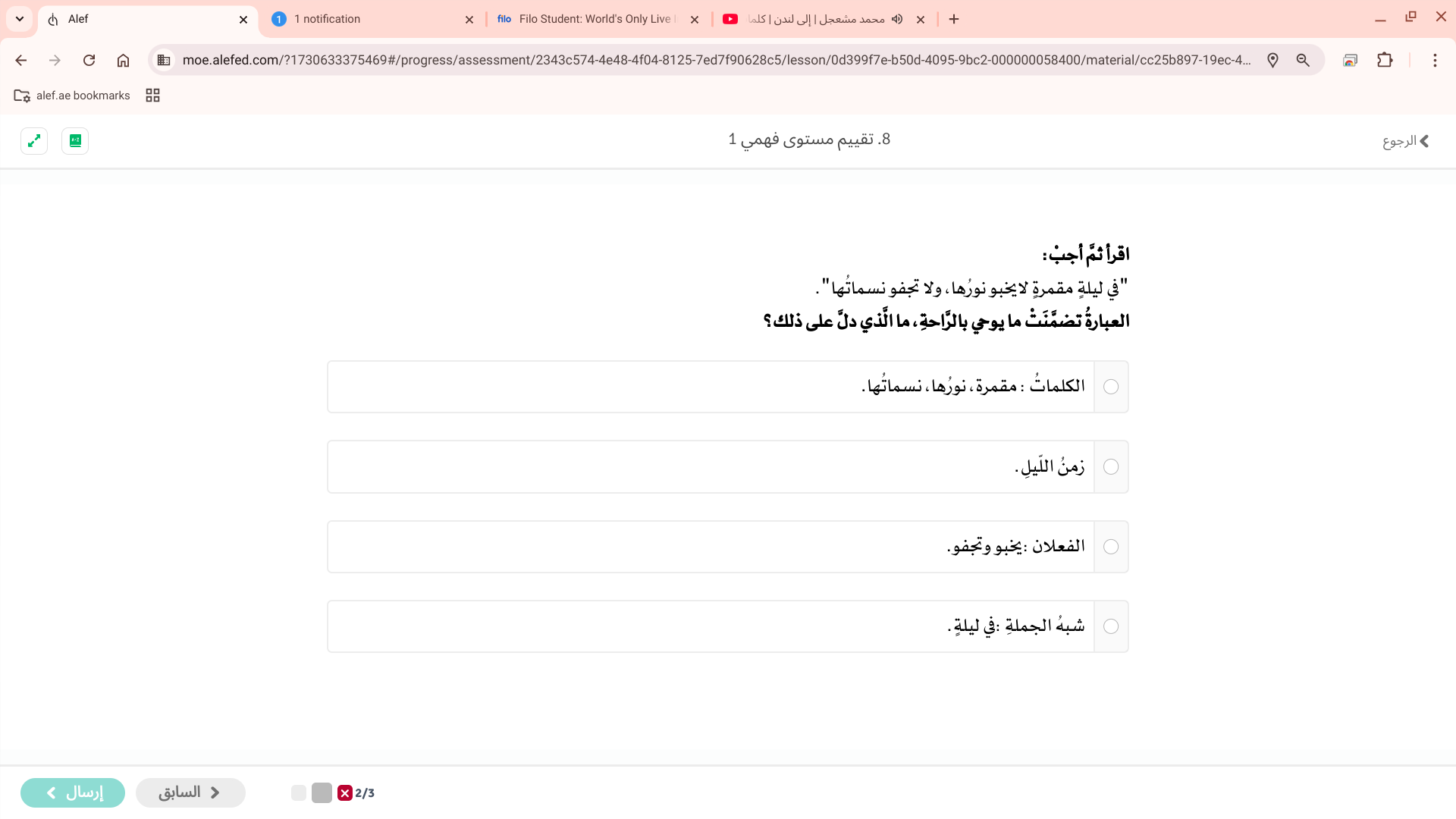
Task: Open the alef.ae bookmarks folder
Action: pos(73,96)
